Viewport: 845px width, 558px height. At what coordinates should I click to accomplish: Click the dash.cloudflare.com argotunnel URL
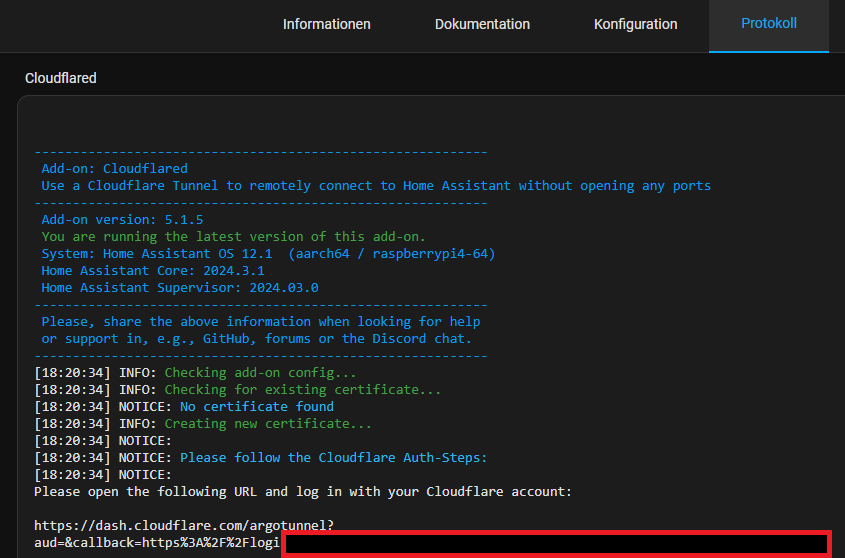(184, 525)
